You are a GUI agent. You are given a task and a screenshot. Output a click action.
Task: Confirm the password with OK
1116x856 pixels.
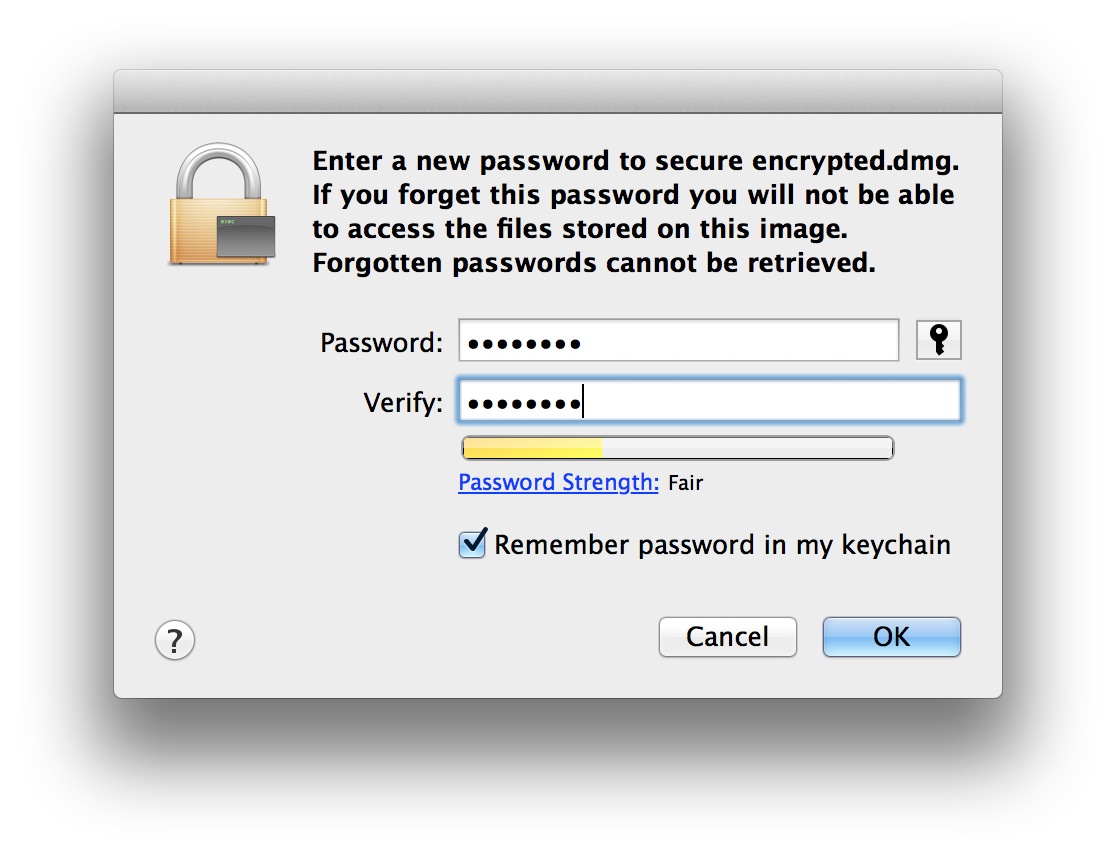892,637
